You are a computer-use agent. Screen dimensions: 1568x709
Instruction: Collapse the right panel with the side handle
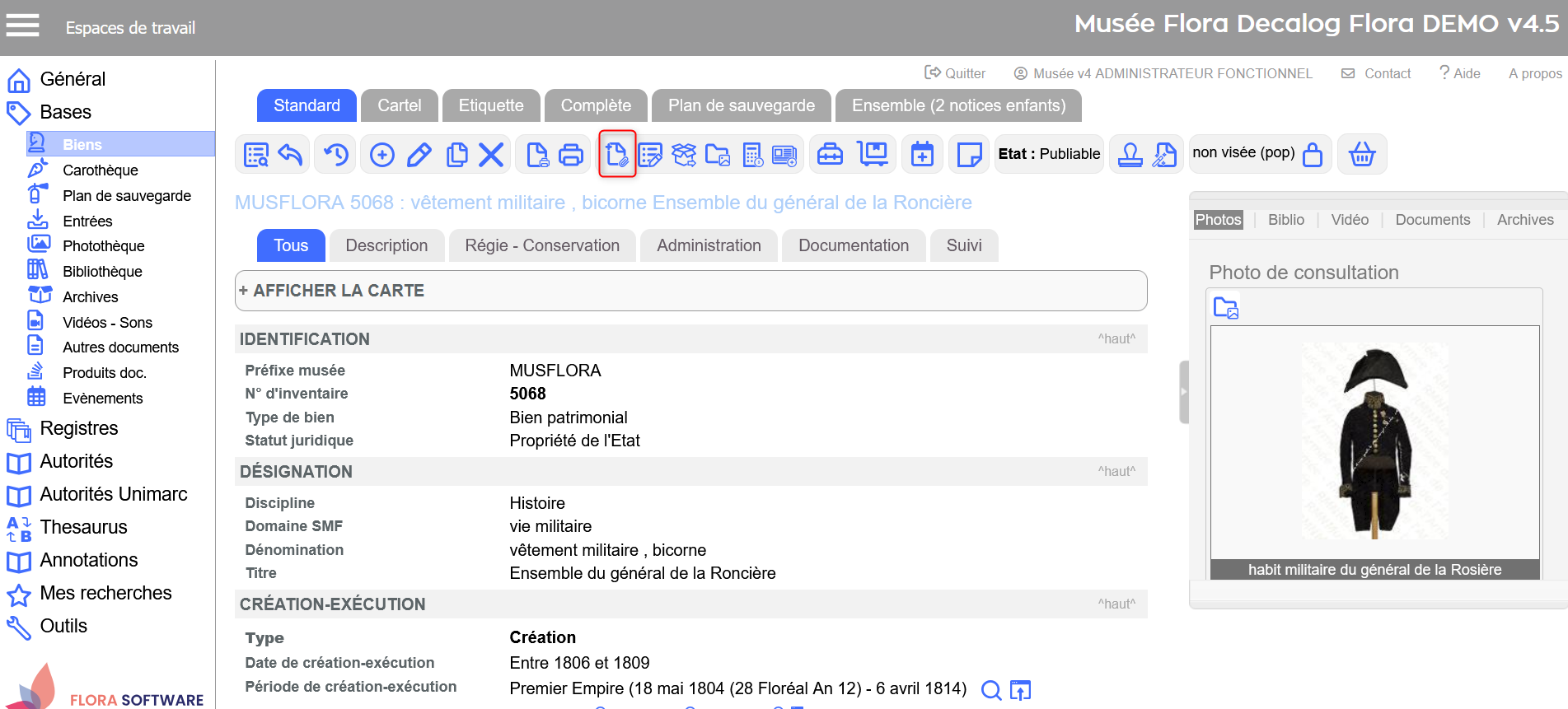point(1184,392)
